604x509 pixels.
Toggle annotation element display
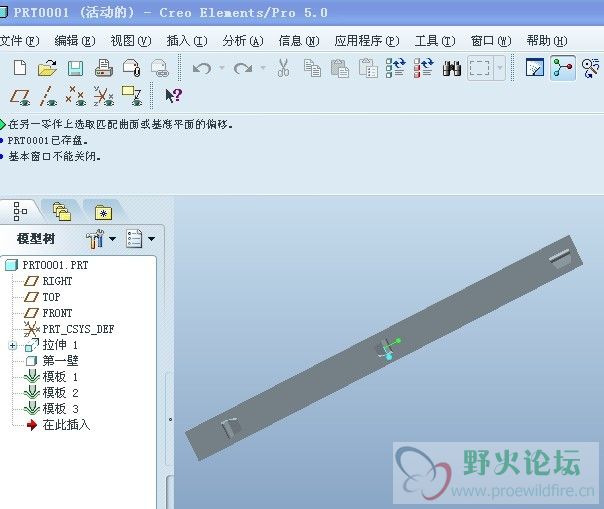pos(131,96)
